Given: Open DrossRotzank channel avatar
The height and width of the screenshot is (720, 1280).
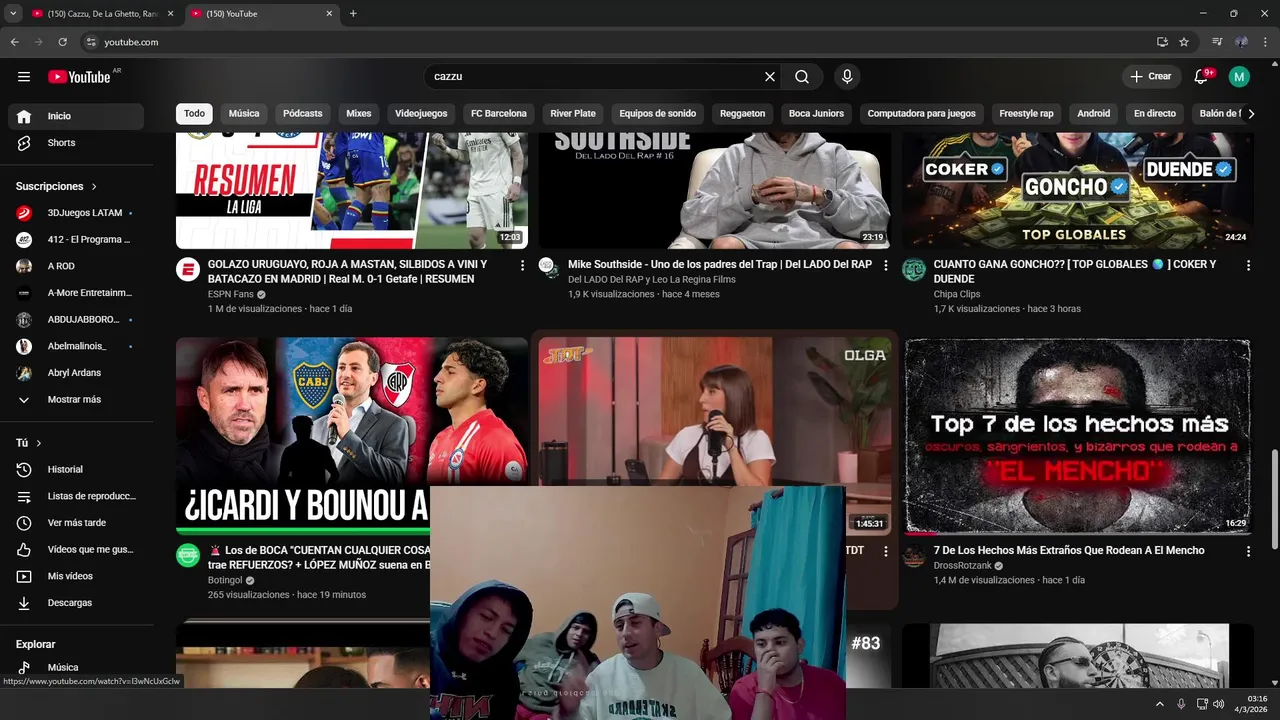Looking at the screenshot, I should click(x=914, y=555).
